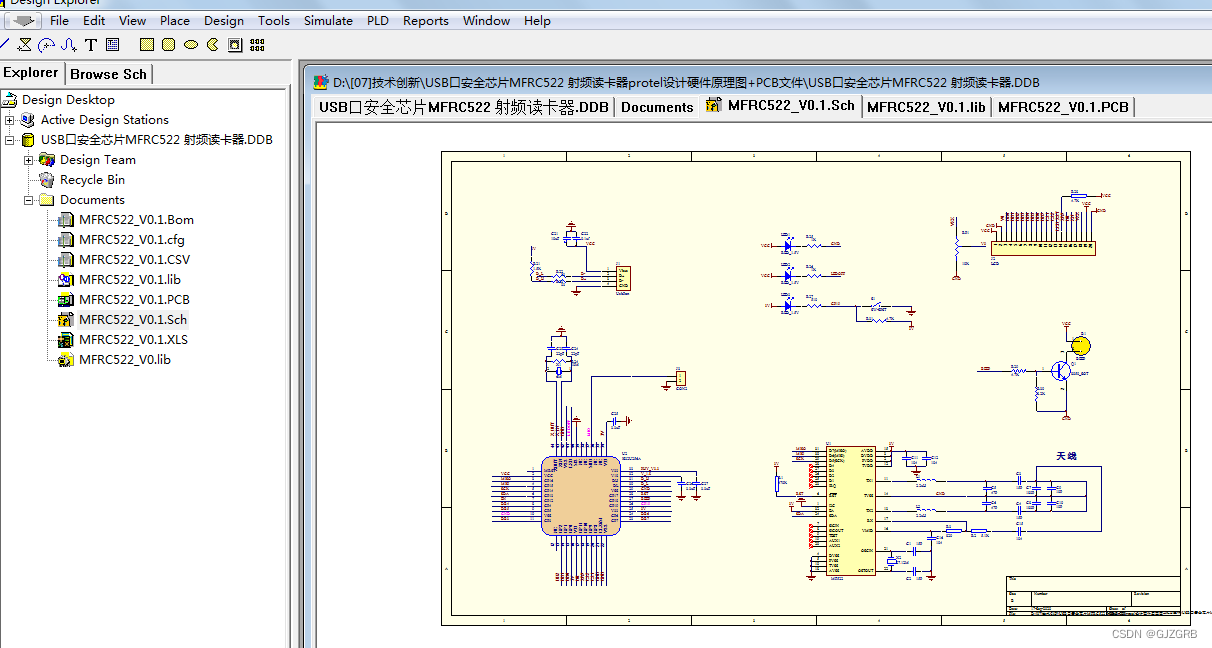The image size is (1212, 648).
Task: Switch to the Browse Sch panel tab
Action: [x=108, y=73]
